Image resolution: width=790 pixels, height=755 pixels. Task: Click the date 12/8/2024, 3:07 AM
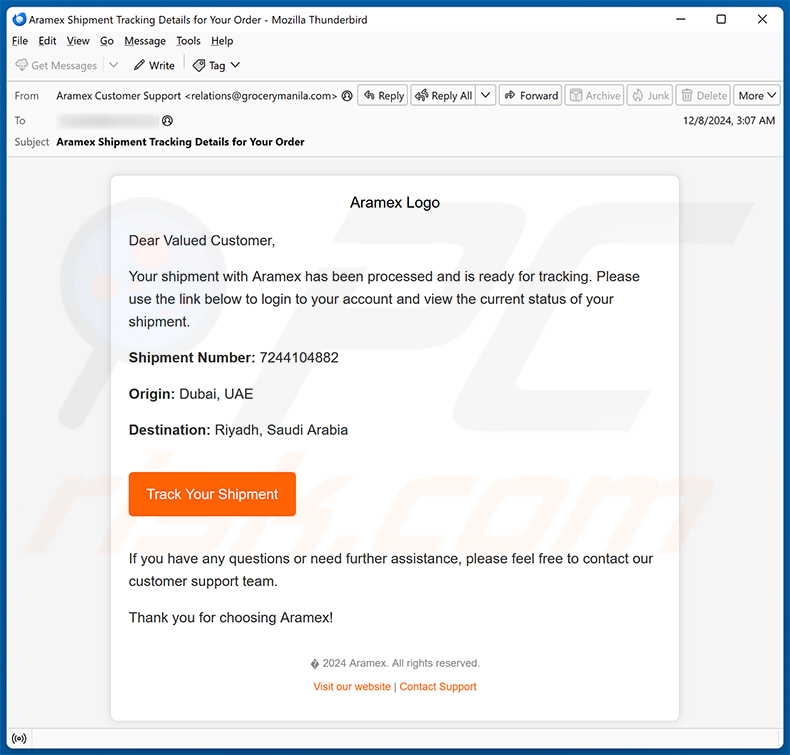729,120
